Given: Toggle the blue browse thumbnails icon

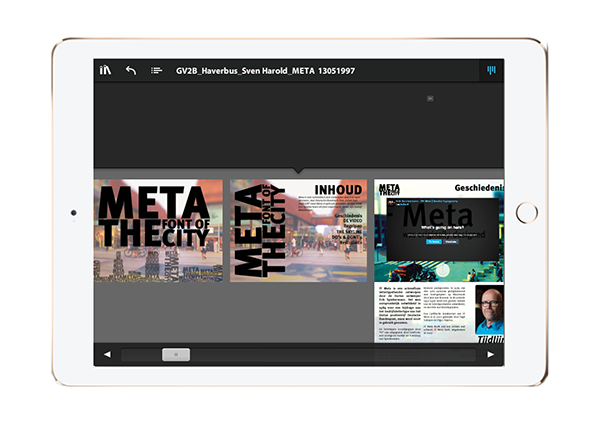Looking at the screenshot, I should tap(491, 70).
